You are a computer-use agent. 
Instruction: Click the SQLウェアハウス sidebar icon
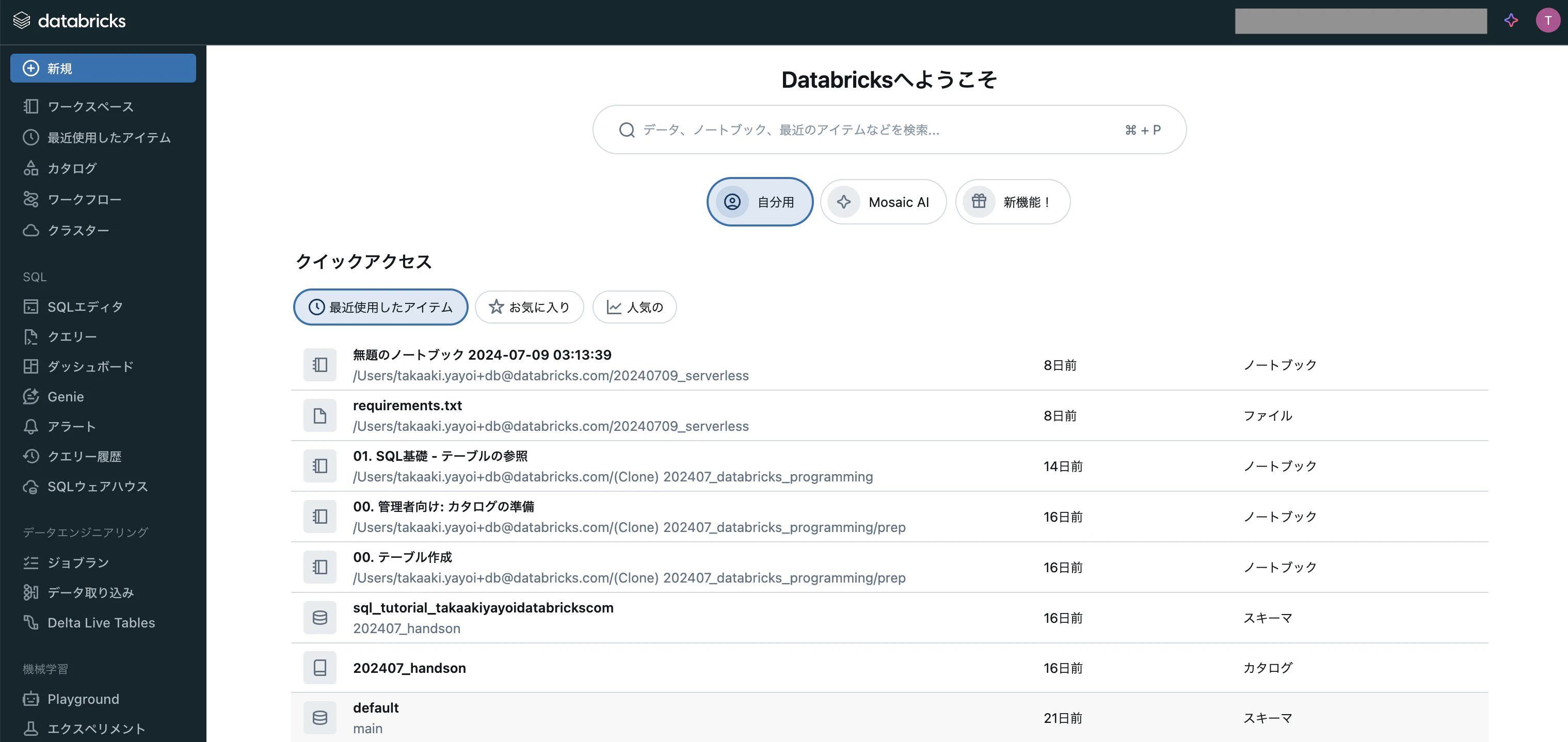[x=31, y=487]
